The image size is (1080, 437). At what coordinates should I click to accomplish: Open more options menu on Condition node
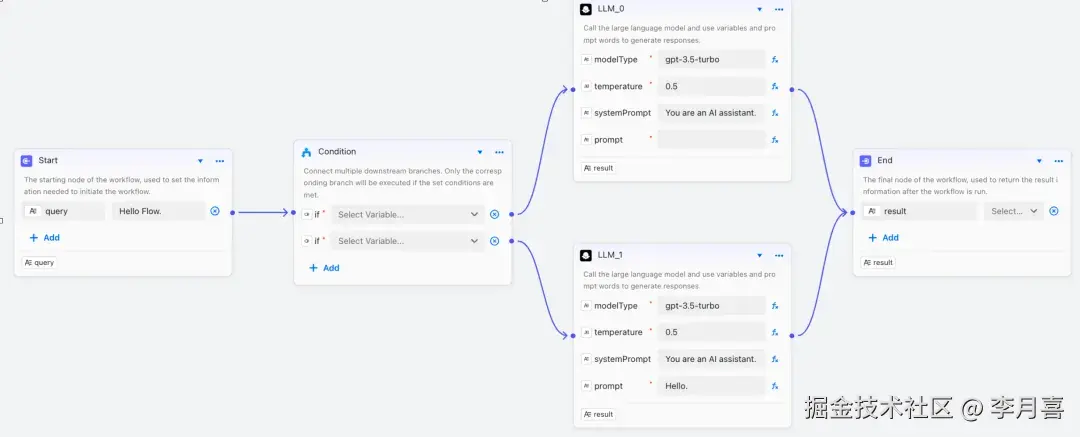tap(499, 152)
